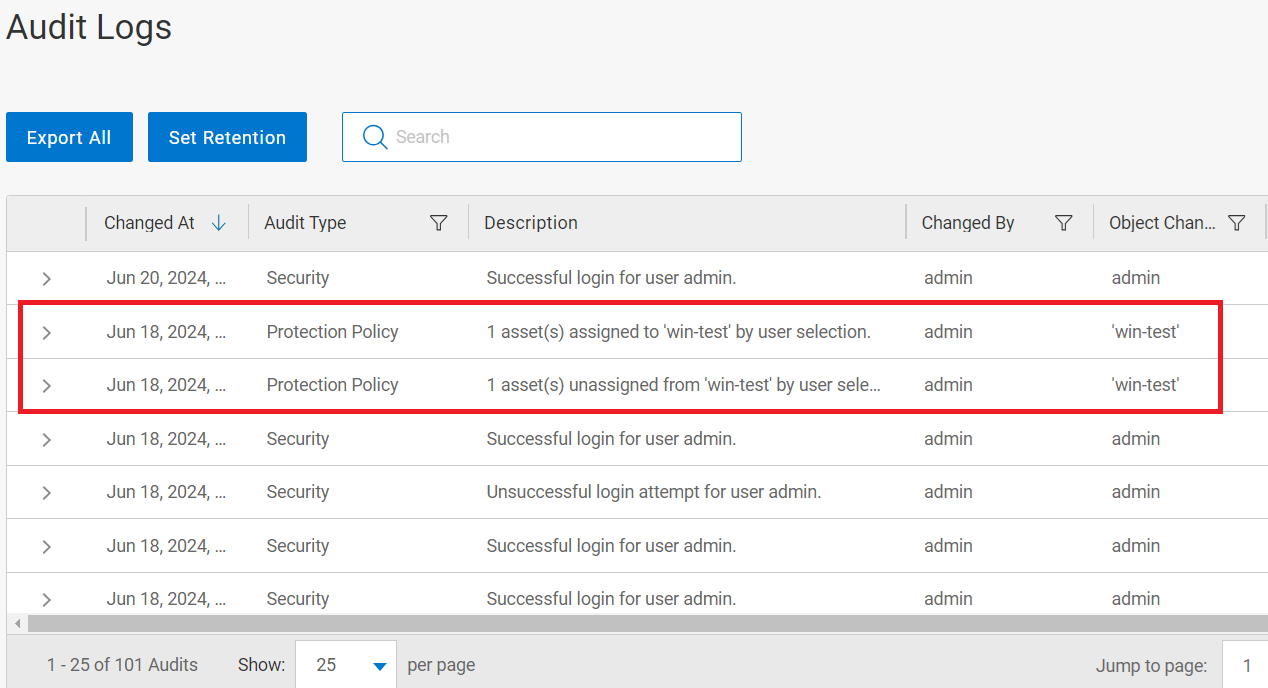Select the Description column header

[530, 223]
